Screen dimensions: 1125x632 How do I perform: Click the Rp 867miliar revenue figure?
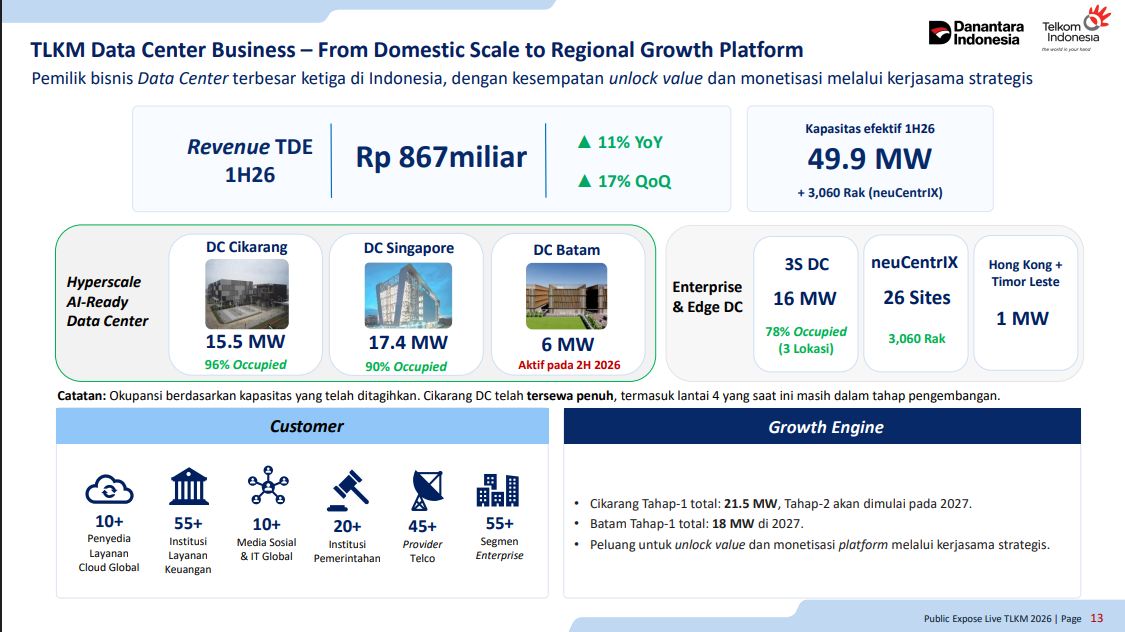[x=441, y=157]
